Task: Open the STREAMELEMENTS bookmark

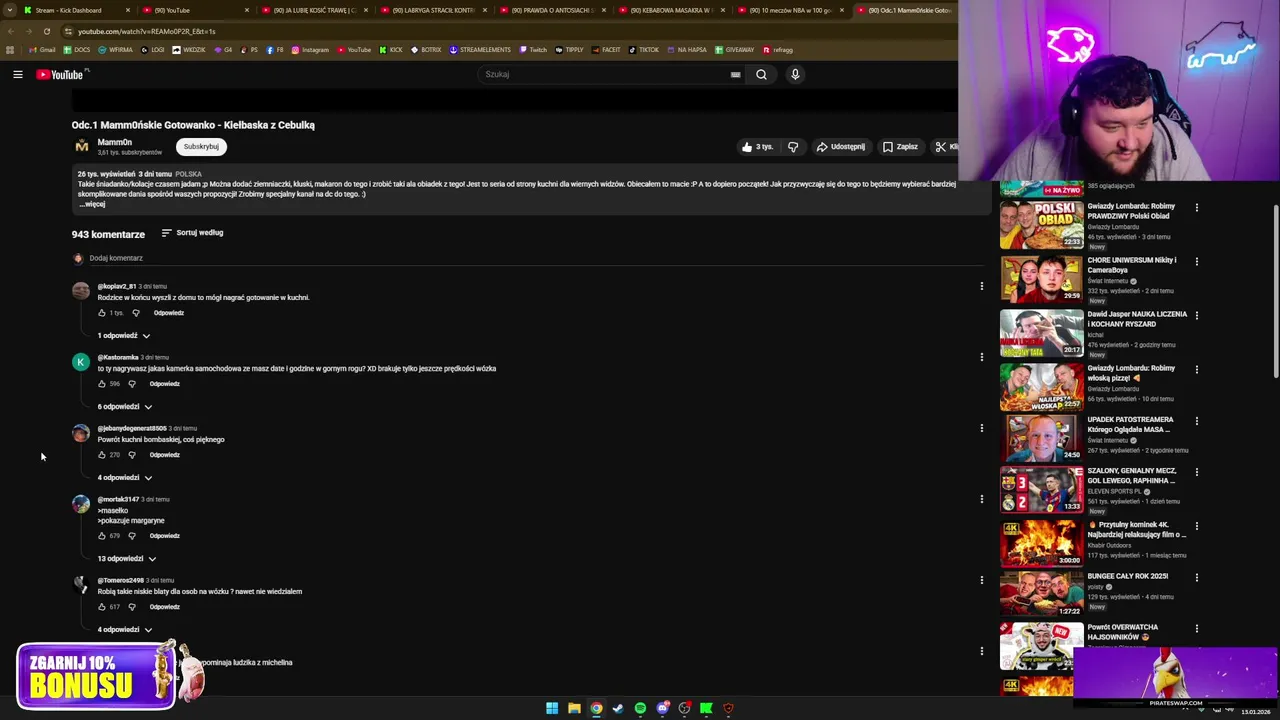Action: (x=479, y=50)
